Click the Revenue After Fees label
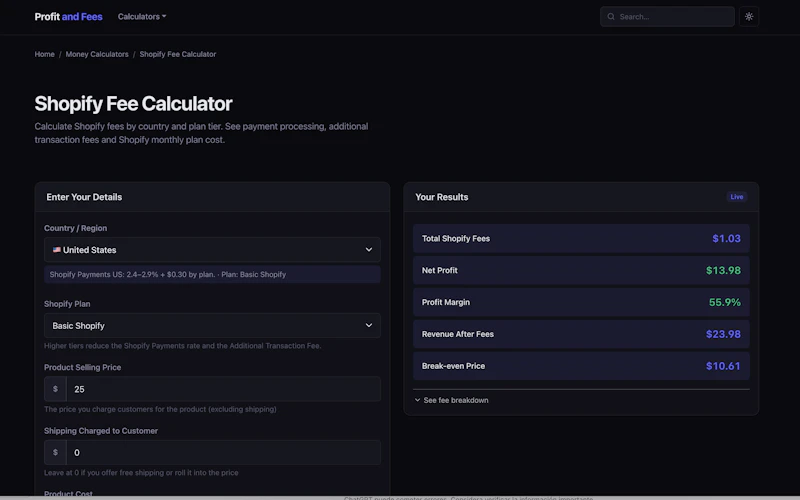 tap(458, 334)
